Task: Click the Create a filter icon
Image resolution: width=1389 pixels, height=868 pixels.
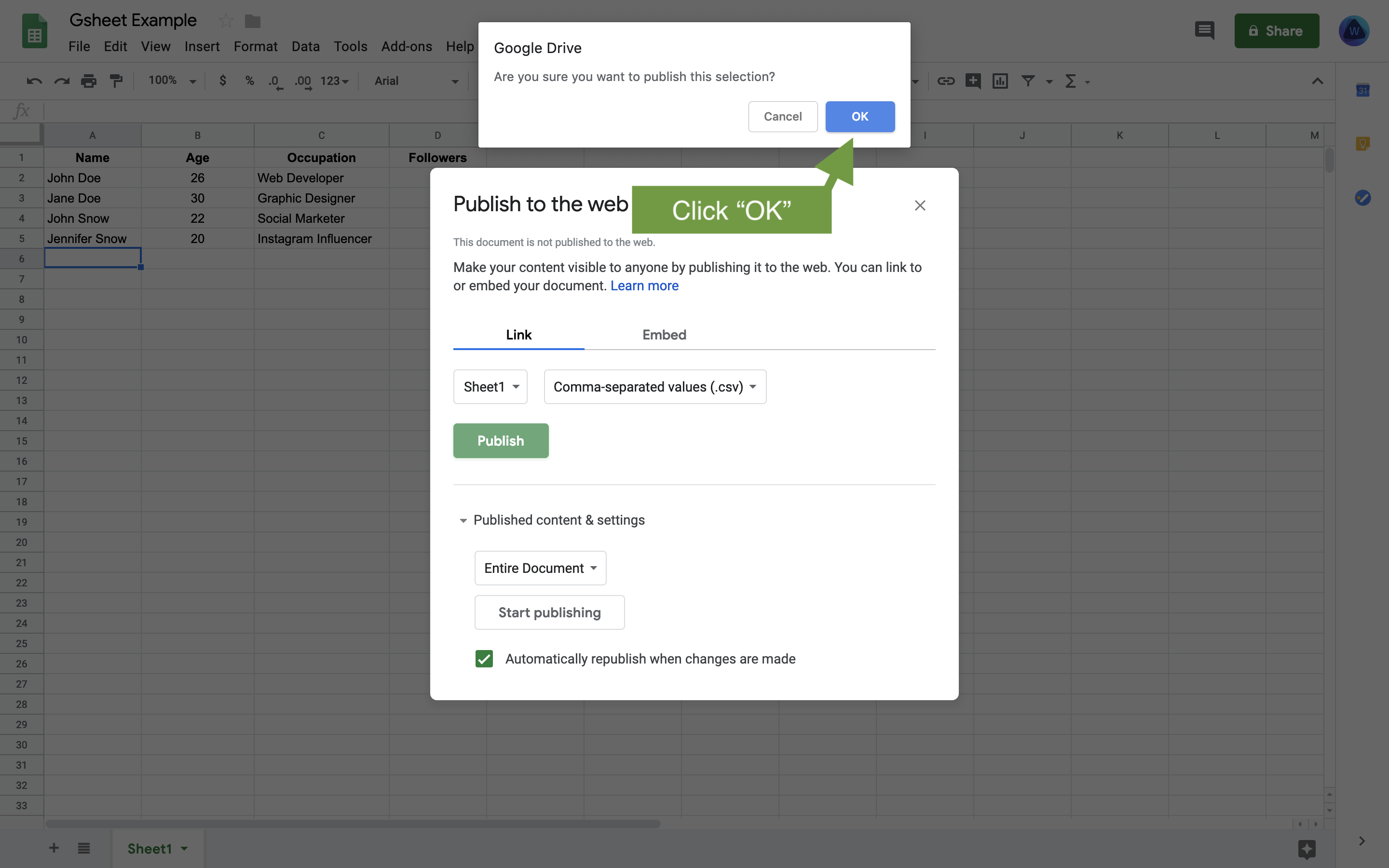Action: tap(1028, 81)
